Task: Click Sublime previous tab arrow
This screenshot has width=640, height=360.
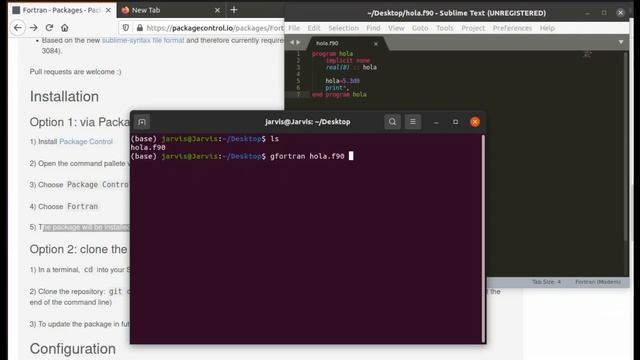Action: pos(292,42)
